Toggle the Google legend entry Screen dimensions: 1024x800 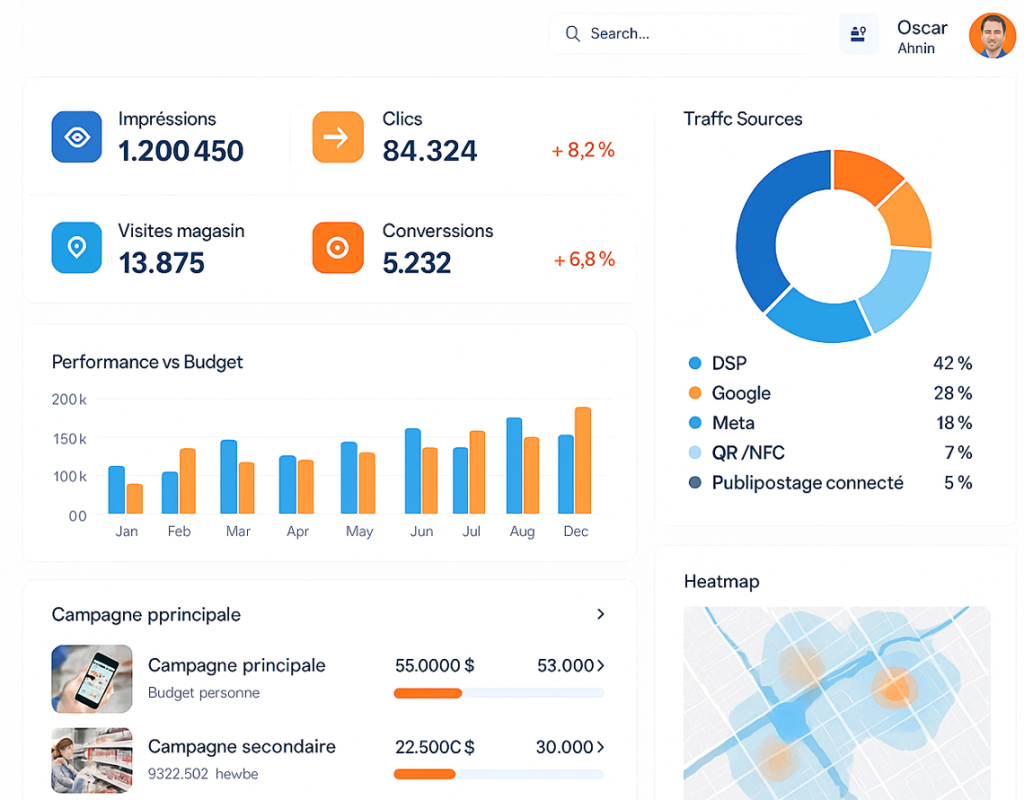pos(741,393)
